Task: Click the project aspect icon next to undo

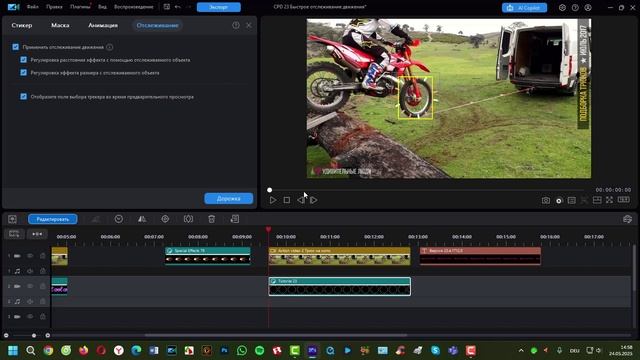Action: tap(167, 7)
